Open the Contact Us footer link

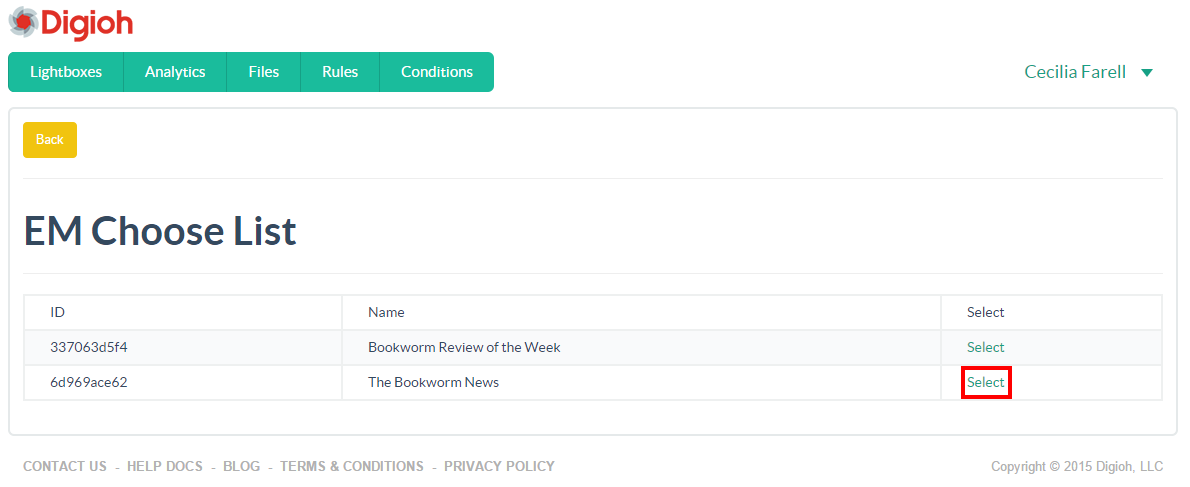[x=65, y=466]
